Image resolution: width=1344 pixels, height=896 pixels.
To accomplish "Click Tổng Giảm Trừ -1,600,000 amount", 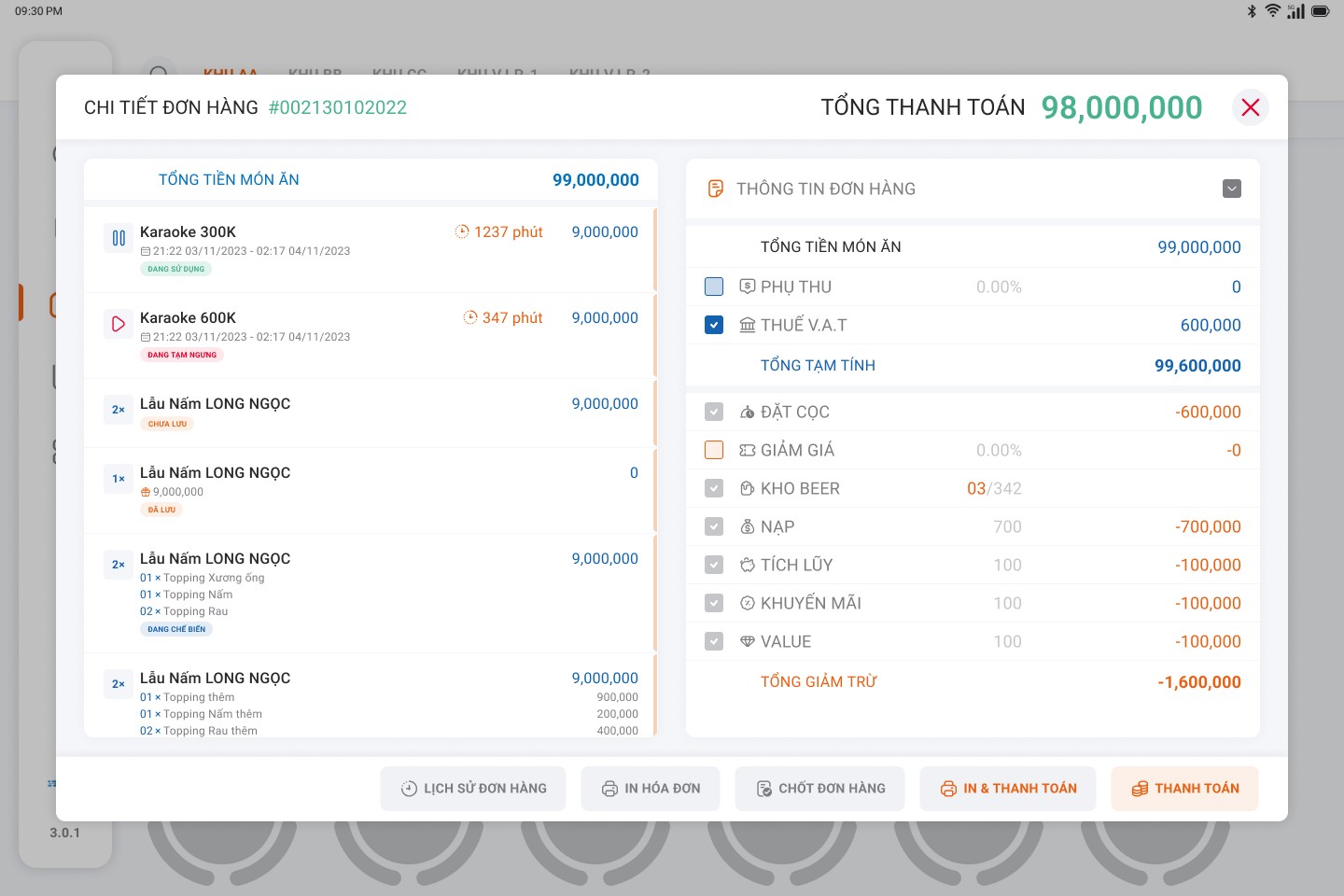I will tap(1199, 682).
